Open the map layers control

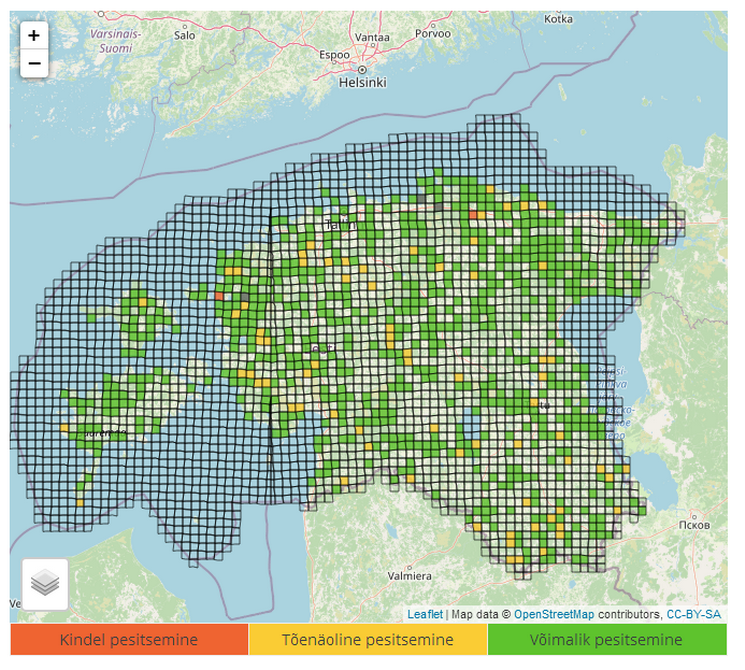(x=45, y=584)
